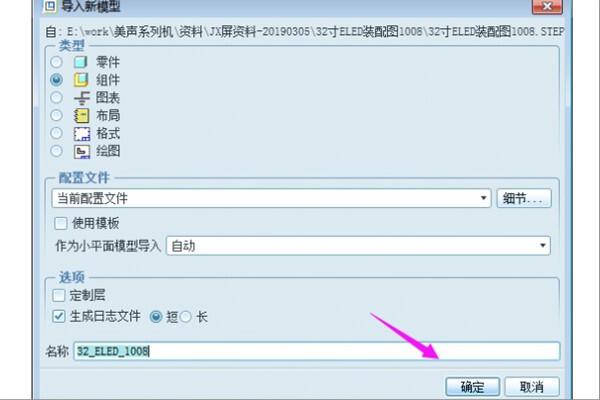
Task: Select the 短 log radio button
Action: [x=156, y=317]
